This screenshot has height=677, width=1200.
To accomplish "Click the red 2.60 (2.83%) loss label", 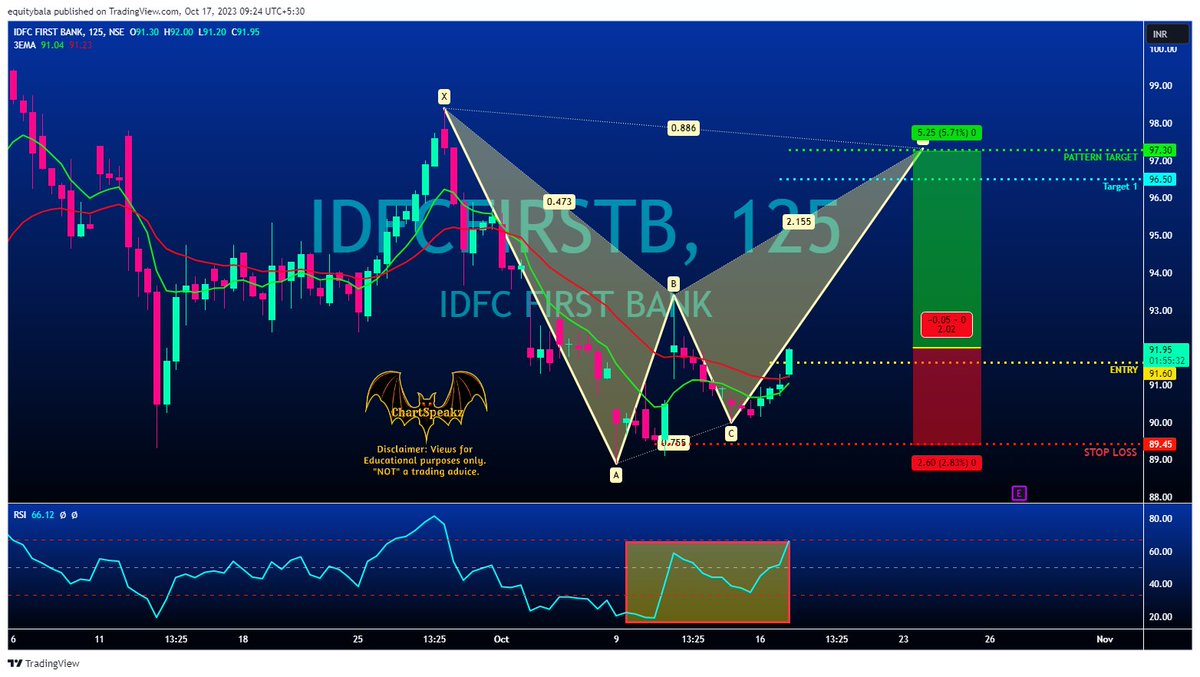I will pyautogui.click(x=946, y=462).
